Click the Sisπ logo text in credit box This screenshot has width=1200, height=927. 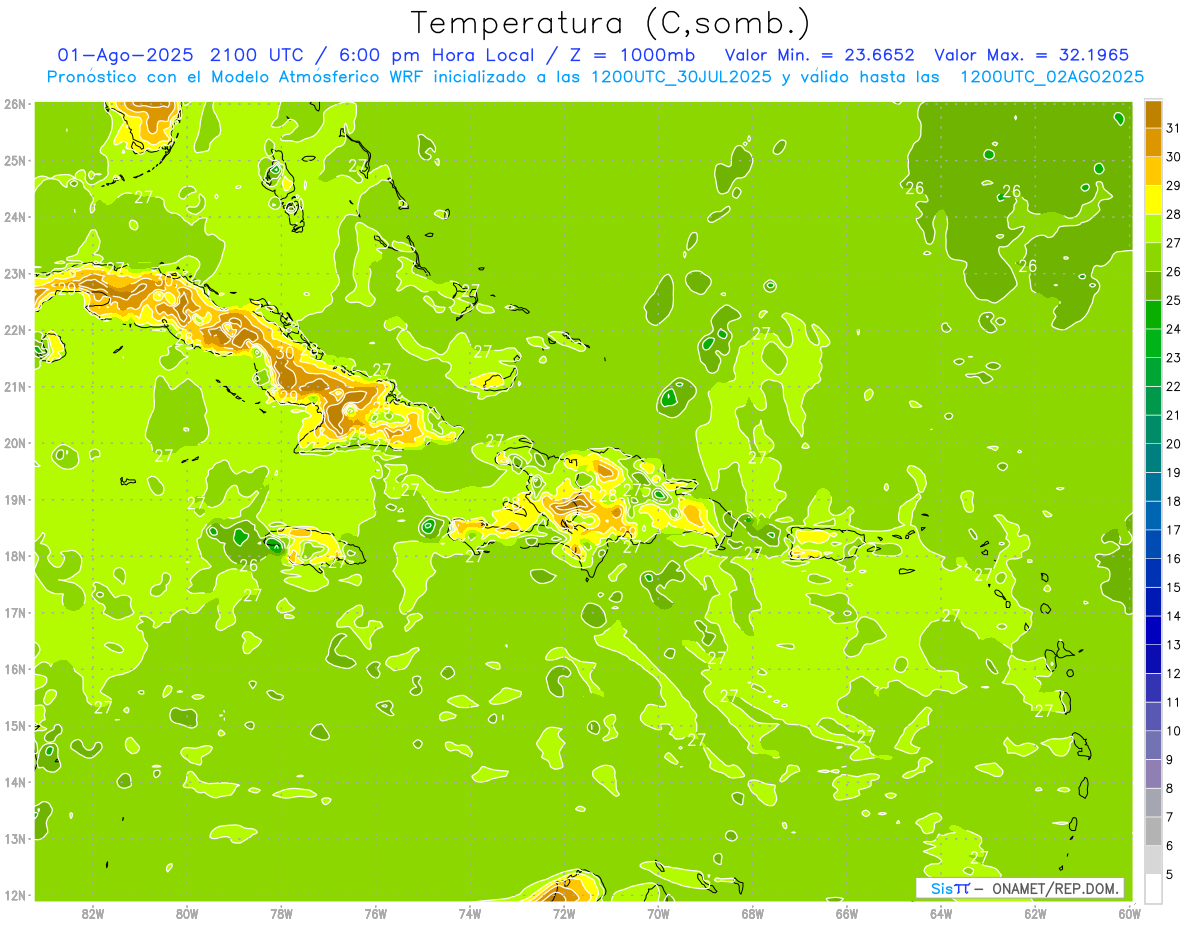pyautogui.click(x=949, y=888)
